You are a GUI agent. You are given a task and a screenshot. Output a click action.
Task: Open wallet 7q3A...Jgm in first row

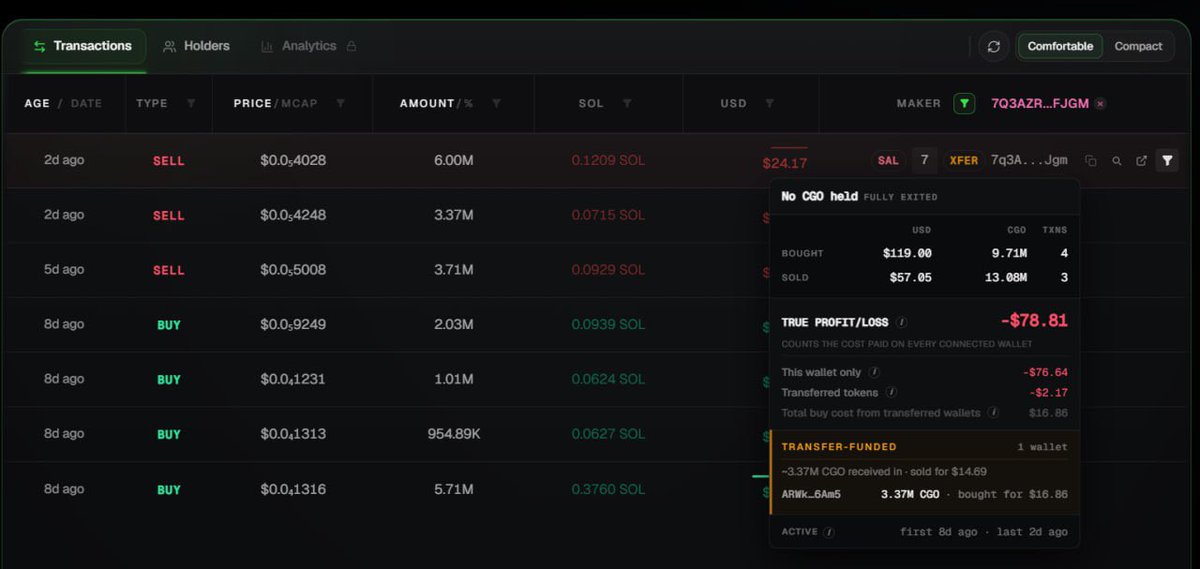(1029, 160)
